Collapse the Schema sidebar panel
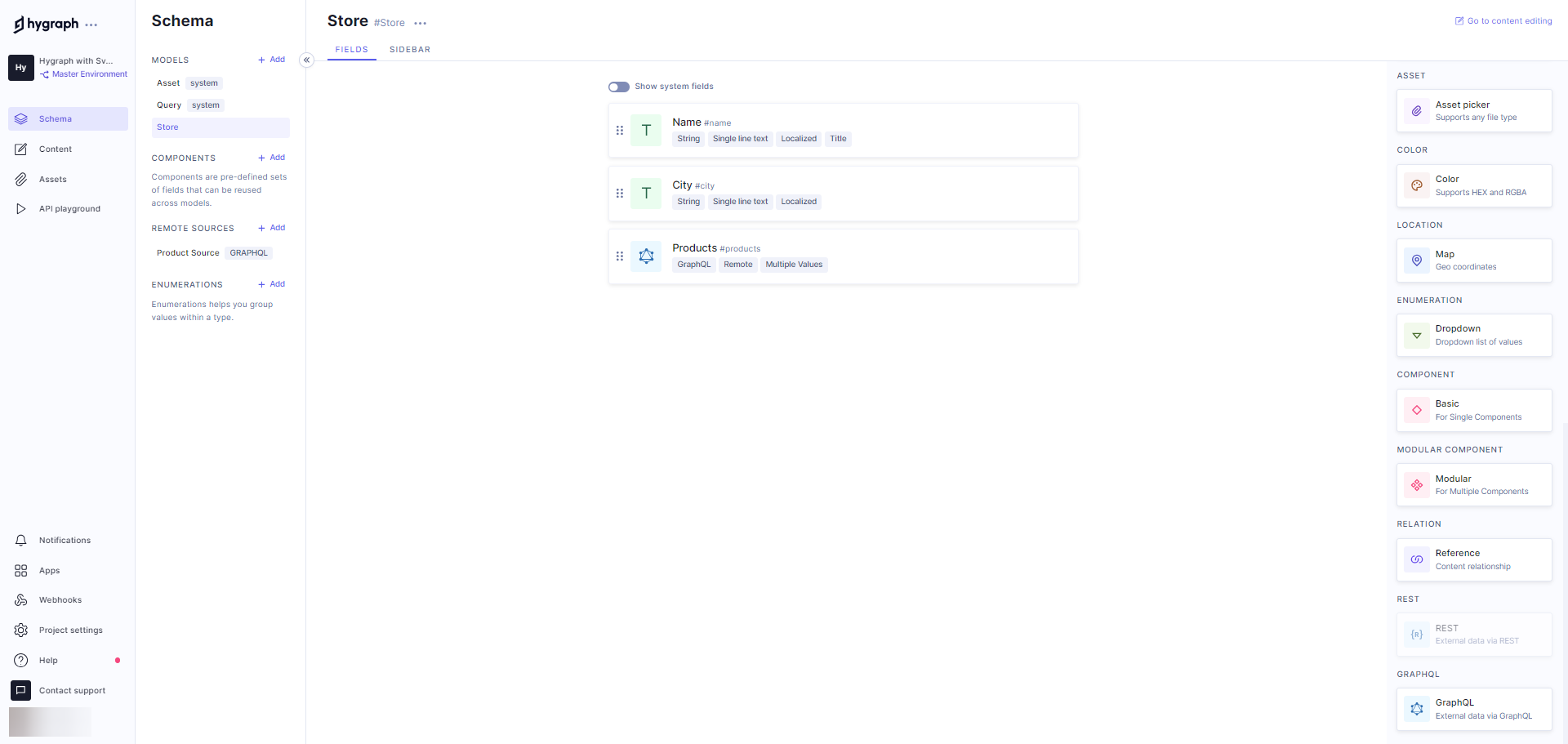This screenshot has width=1568, height=744. point(307,60)
